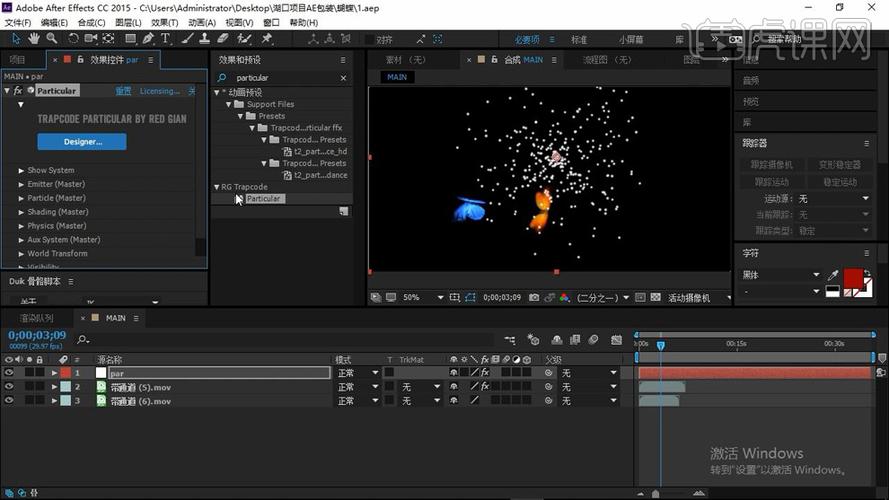Open the 效果(T) menu
The height and width of the screenshot is (500, 889).
coord(164,23)
